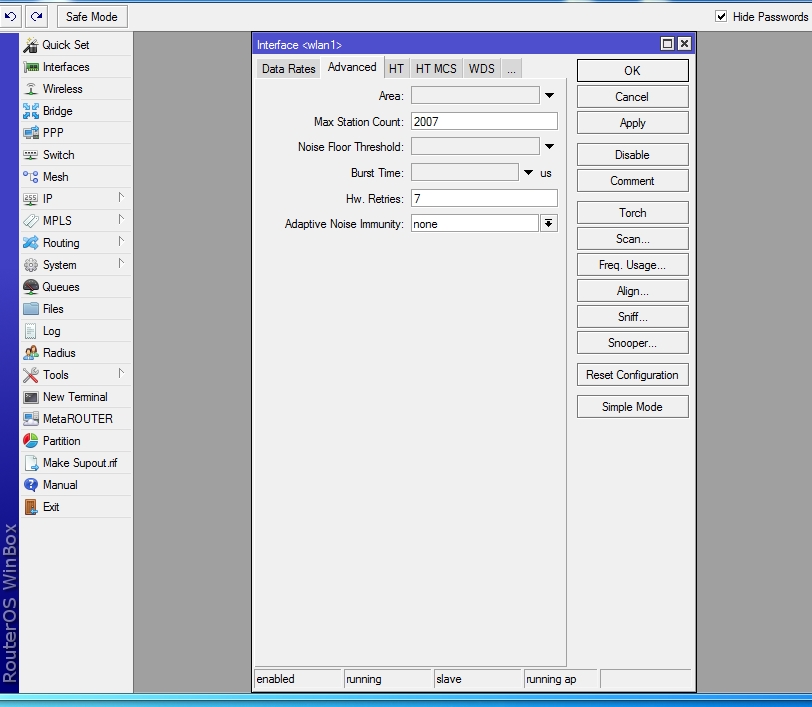The height and width of the screenshot is (707, 812).
Task: Expand the Area field arrow
Action: click(549, 96)
